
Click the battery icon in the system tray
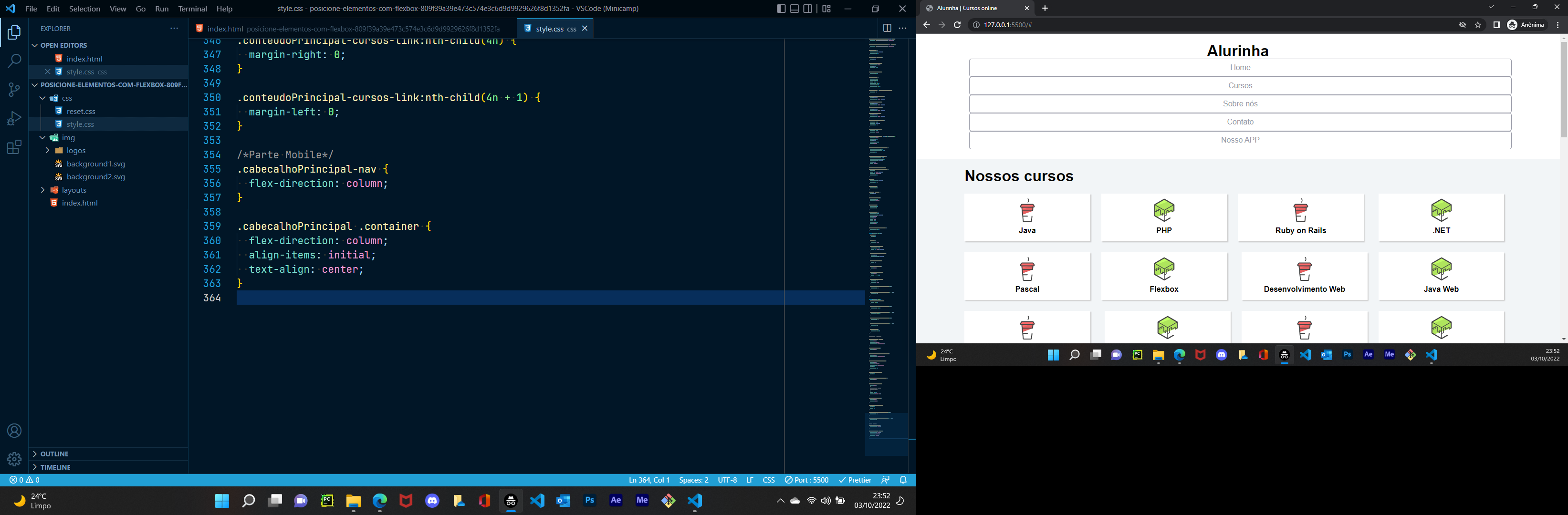pyautogui.click(x=841, y=501)
